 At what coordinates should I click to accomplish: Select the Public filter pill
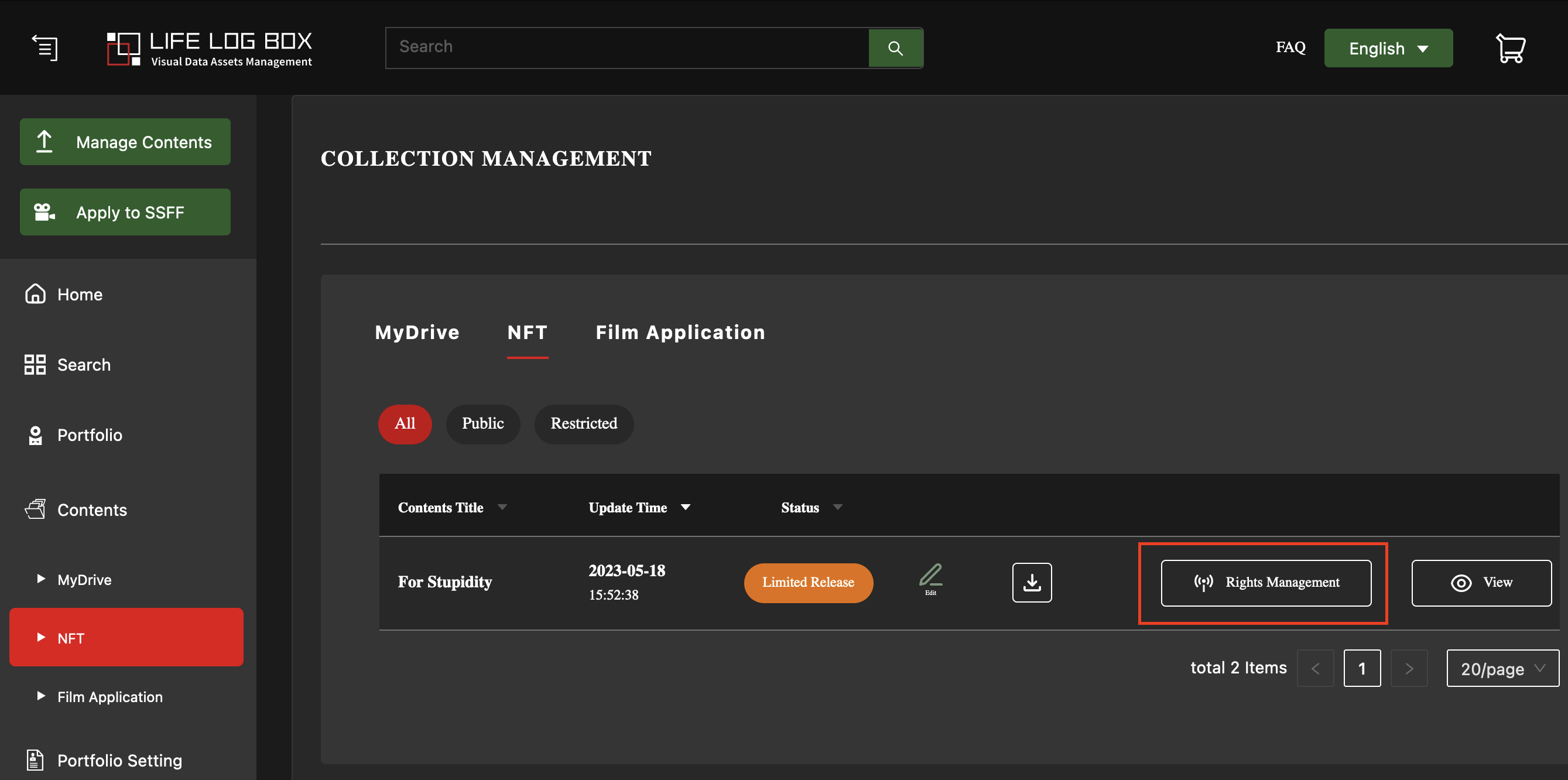pyautogui.click(x=482, y=424)
